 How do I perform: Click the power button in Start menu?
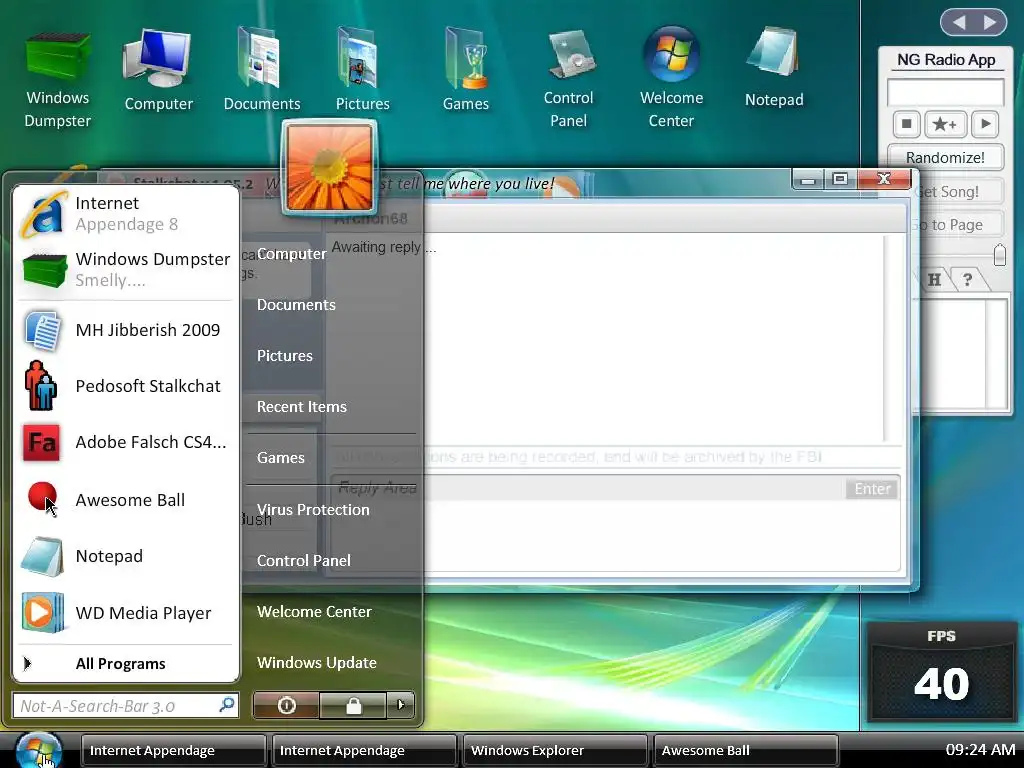(286, 705)
